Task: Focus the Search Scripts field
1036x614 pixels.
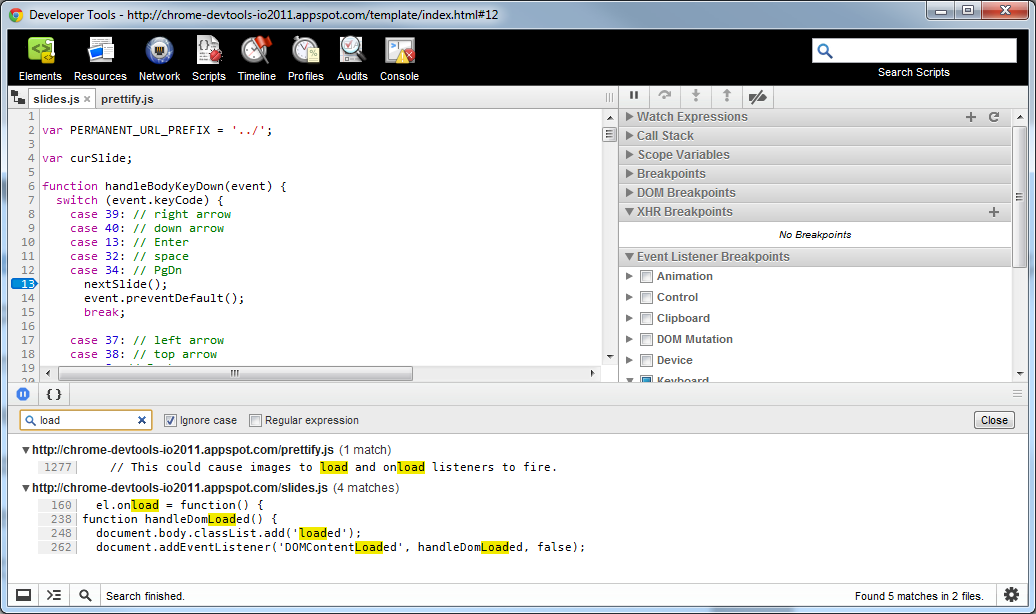Action: point(914,51)
